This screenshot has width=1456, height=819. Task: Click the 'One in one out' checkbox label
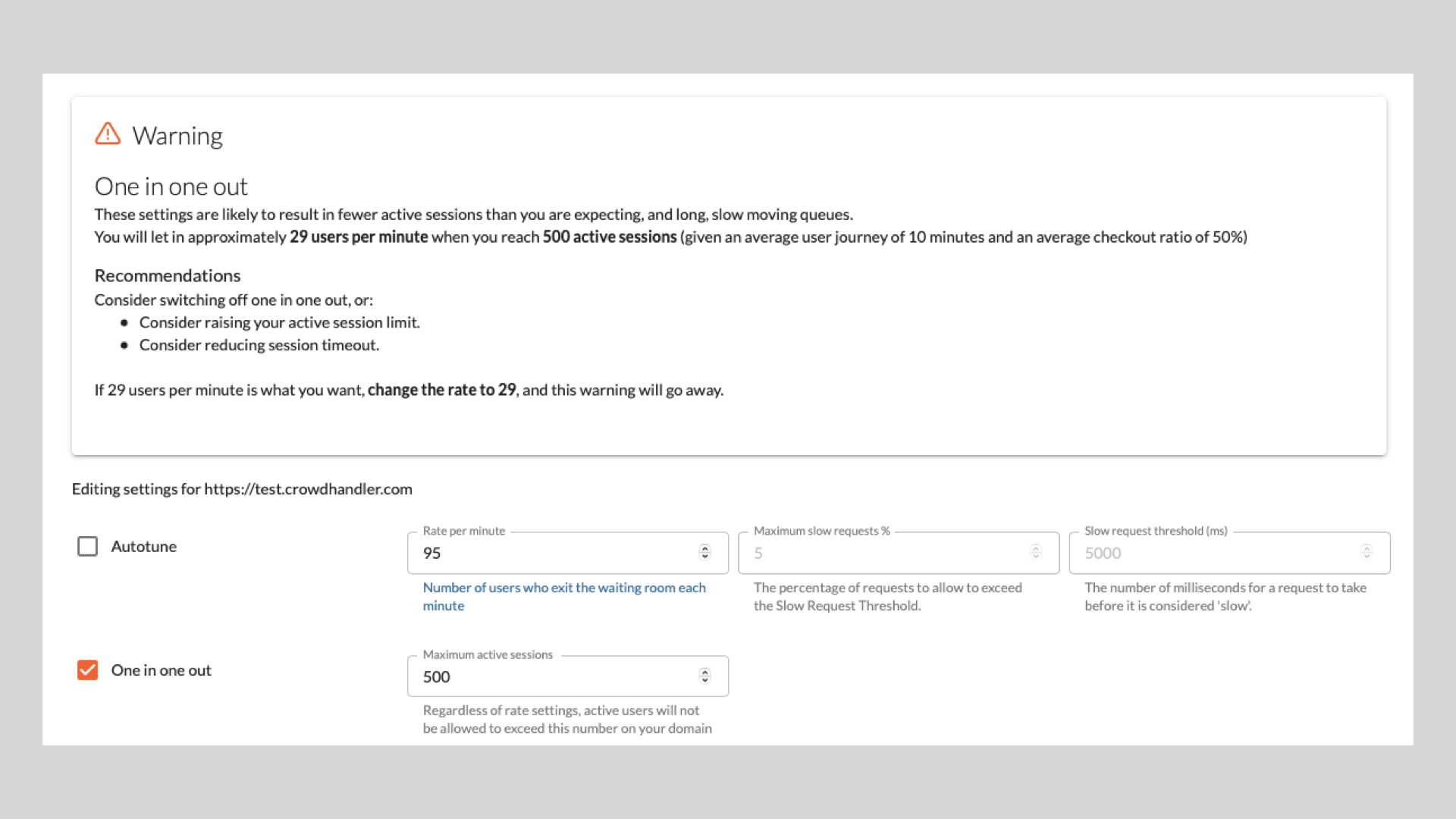161,670
